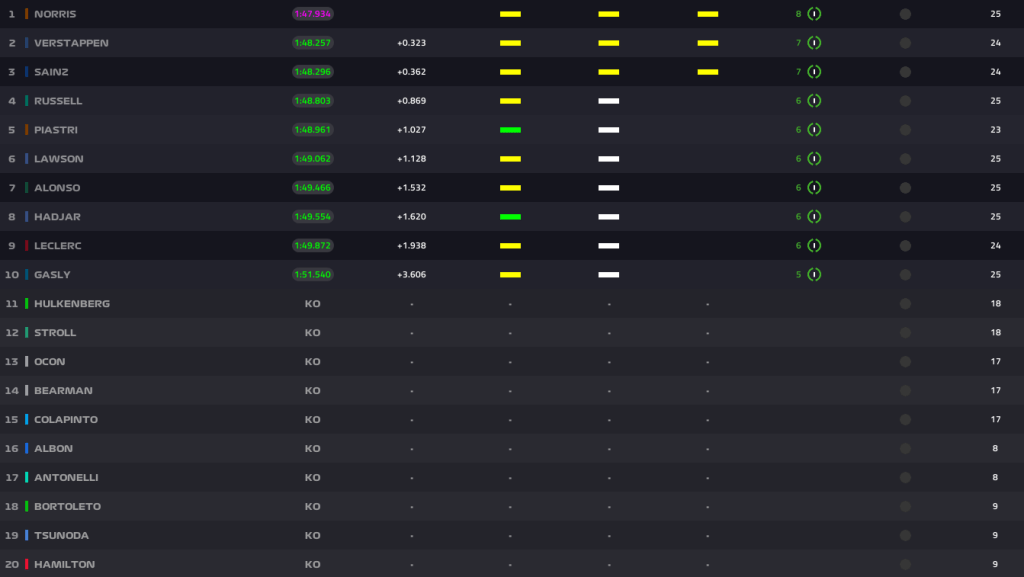Click the grey status dot in Sainz's row
The height and width of the screenshot is (577, 1024).
pos(905,72)
